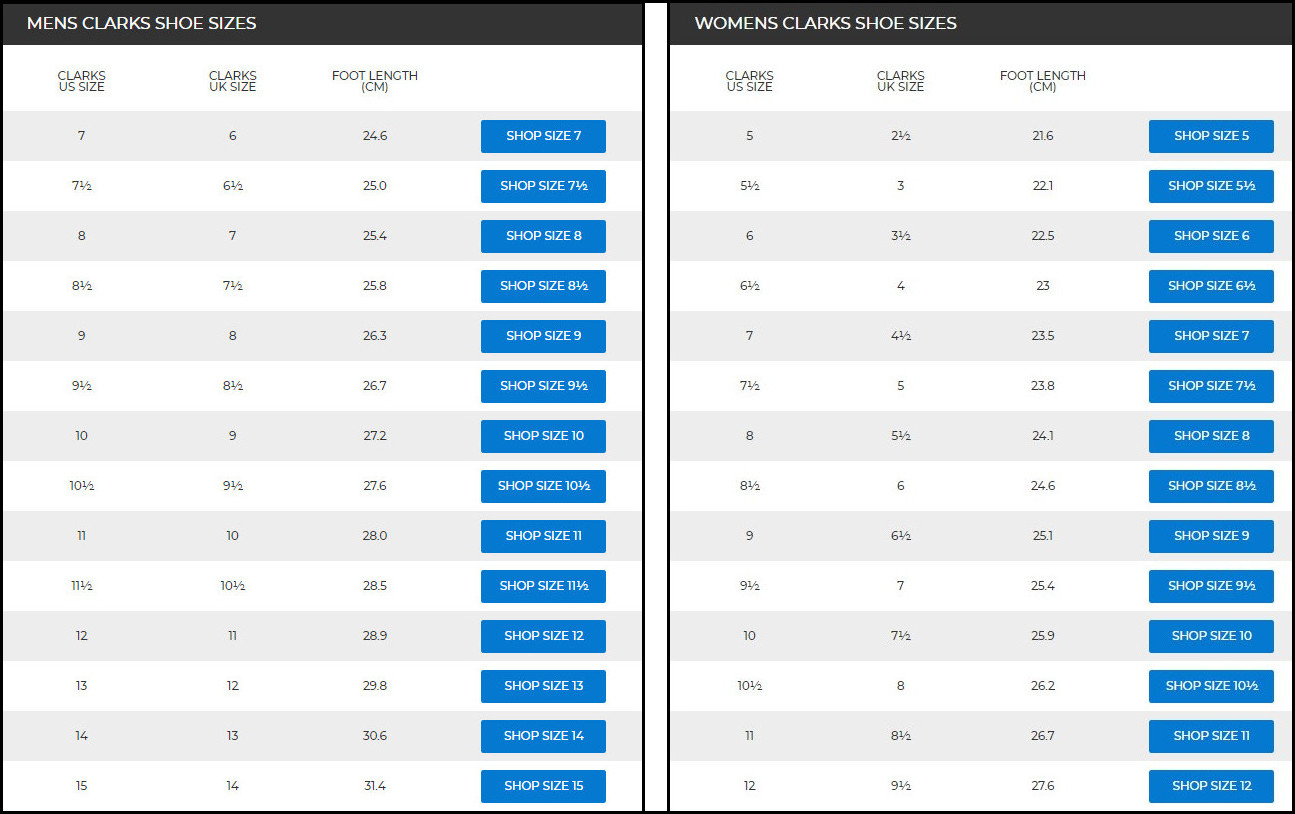
Task: Open women's Shop Size 10 button
Action: point(1211,636)
